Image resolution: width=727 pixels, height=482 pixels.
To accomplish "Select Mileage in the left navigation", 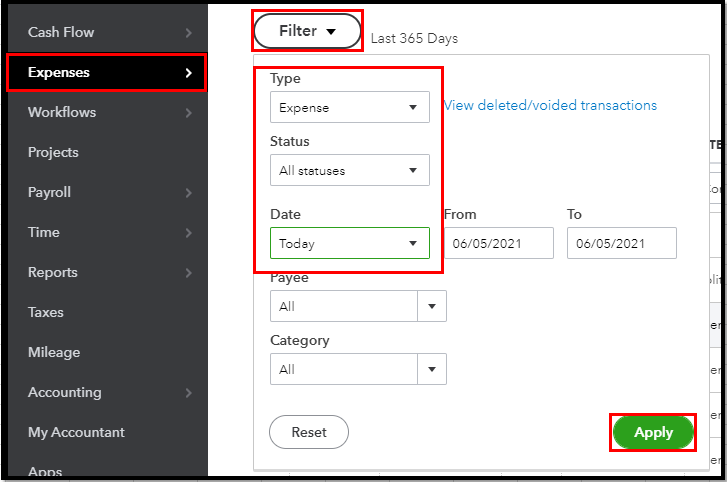I will point(54,353).
